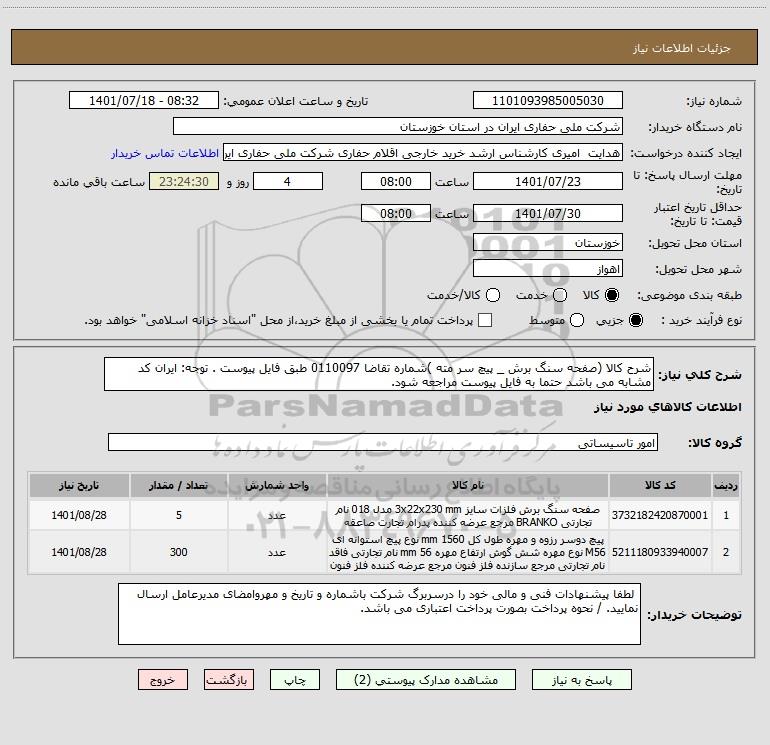Screen dimensions: 770x745
Task: Click quantity 5 in row 1
Action: (x=179, y=515)
